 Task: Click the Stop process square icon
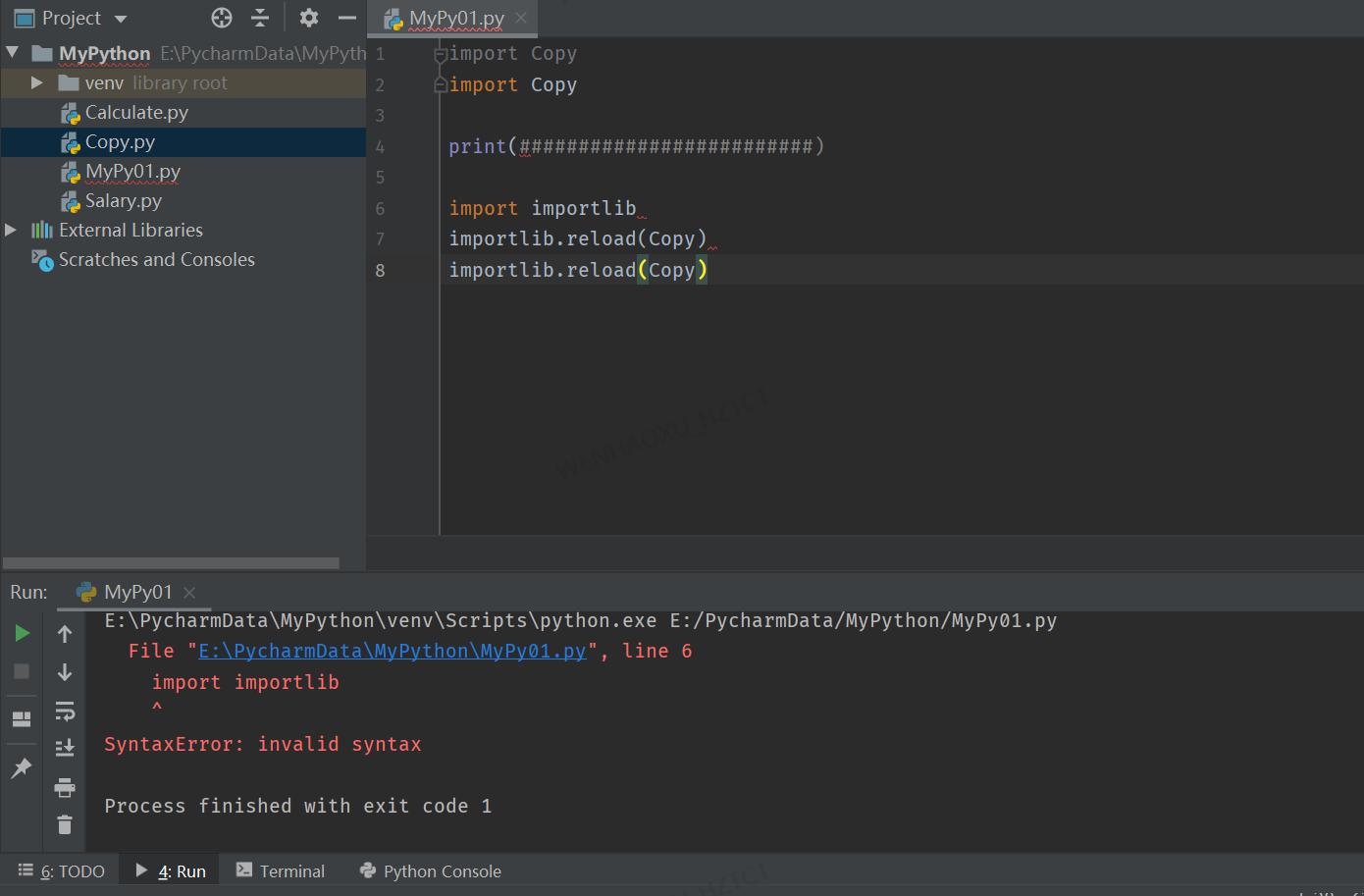coord(22,671)
